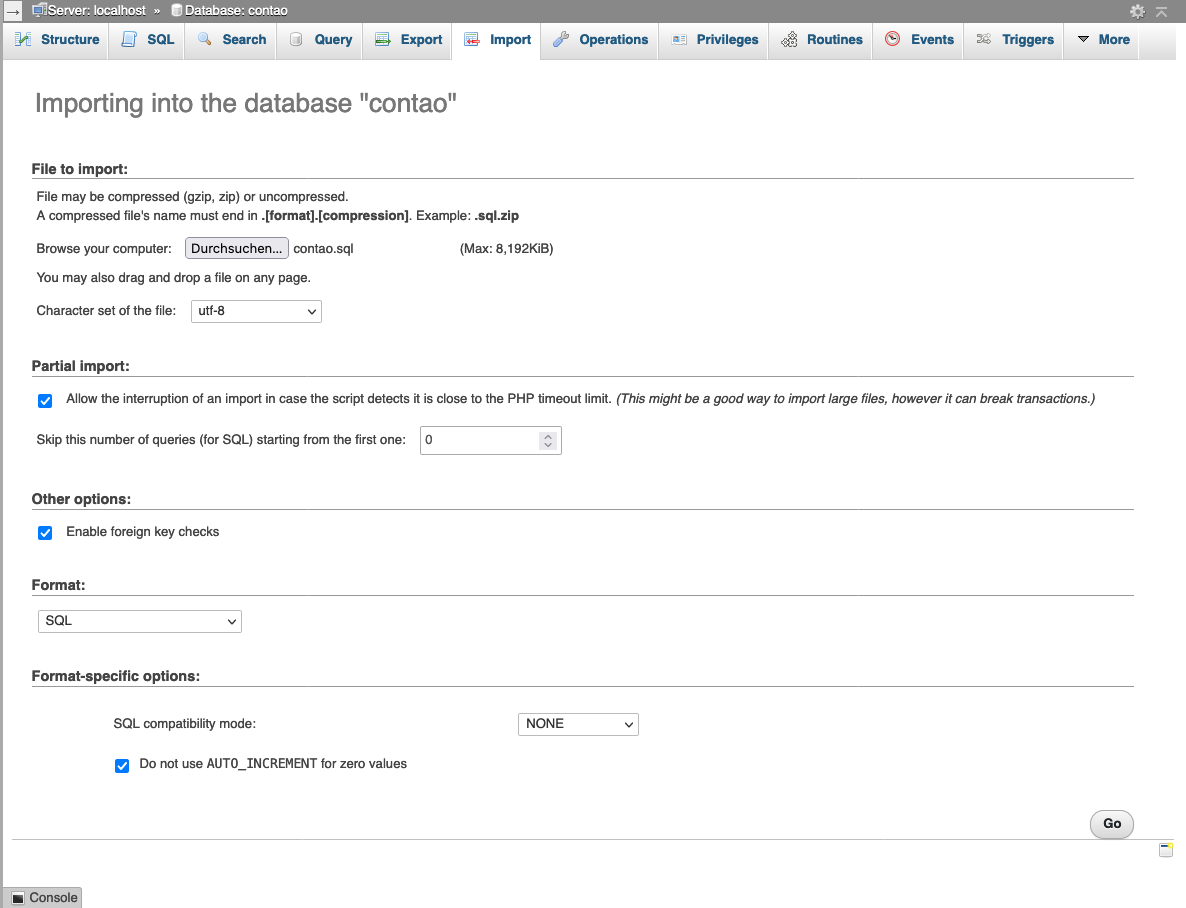Toggle Do not use AUTO_INCREMENT checkbox
This screenshot has height=908, width=1186.
(x=122, y=766)
